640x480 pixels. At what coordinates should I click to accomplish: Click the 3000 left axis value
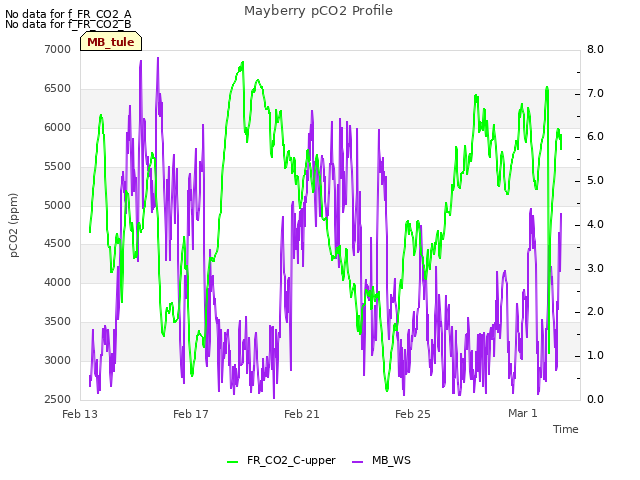pyautogui.click(x=58, y=360)
